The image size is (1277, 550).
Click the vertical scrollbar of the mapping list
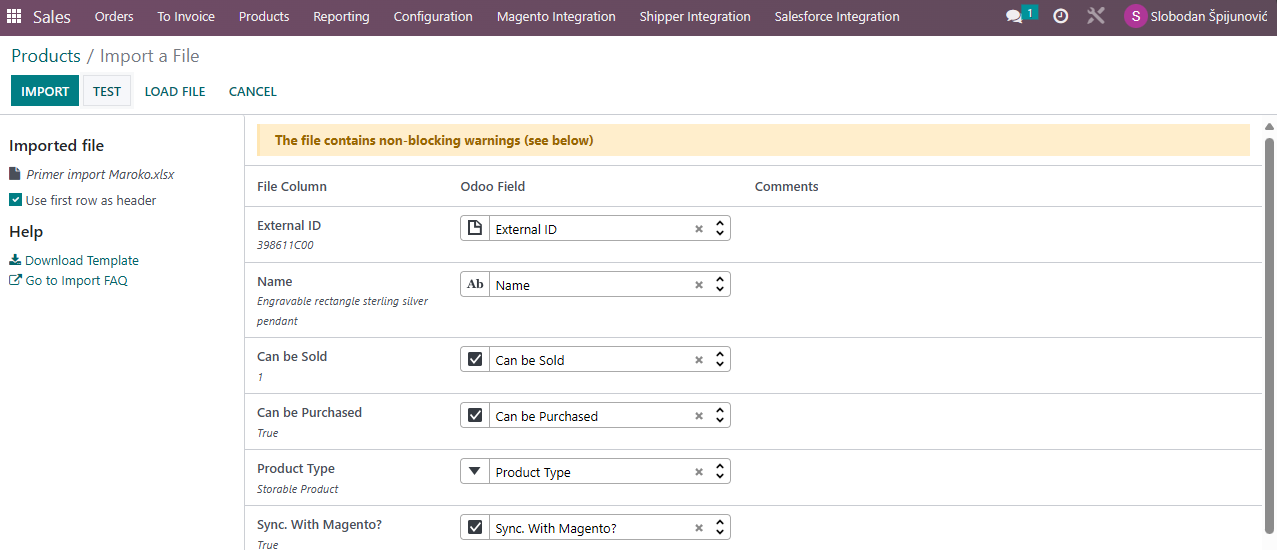pyautogui.click(x=1270, y=337)
